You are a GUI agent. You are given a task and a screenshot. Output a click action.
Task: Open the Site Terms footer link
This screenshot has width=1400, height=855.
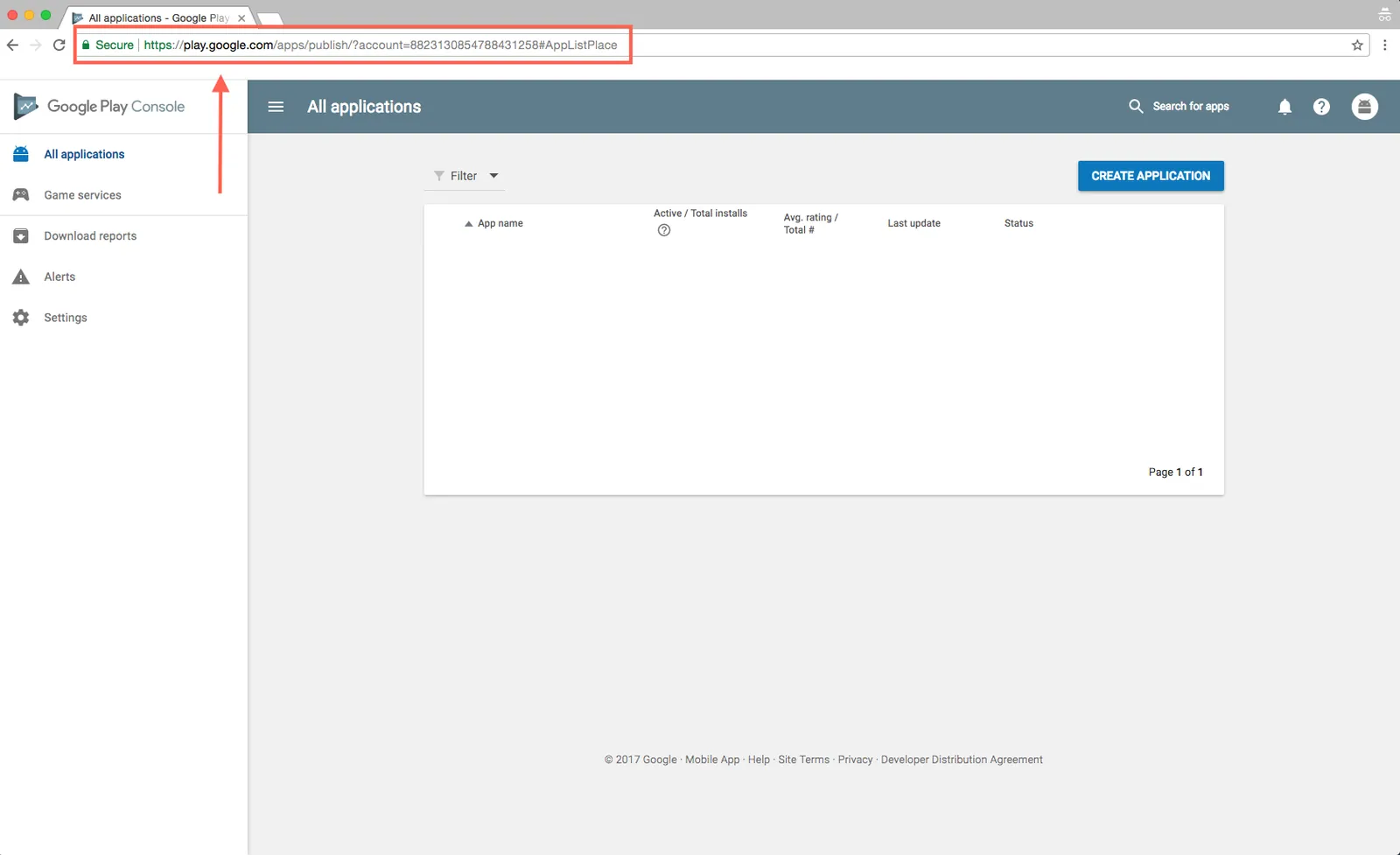pyautogui.click(x=803, y=760)
